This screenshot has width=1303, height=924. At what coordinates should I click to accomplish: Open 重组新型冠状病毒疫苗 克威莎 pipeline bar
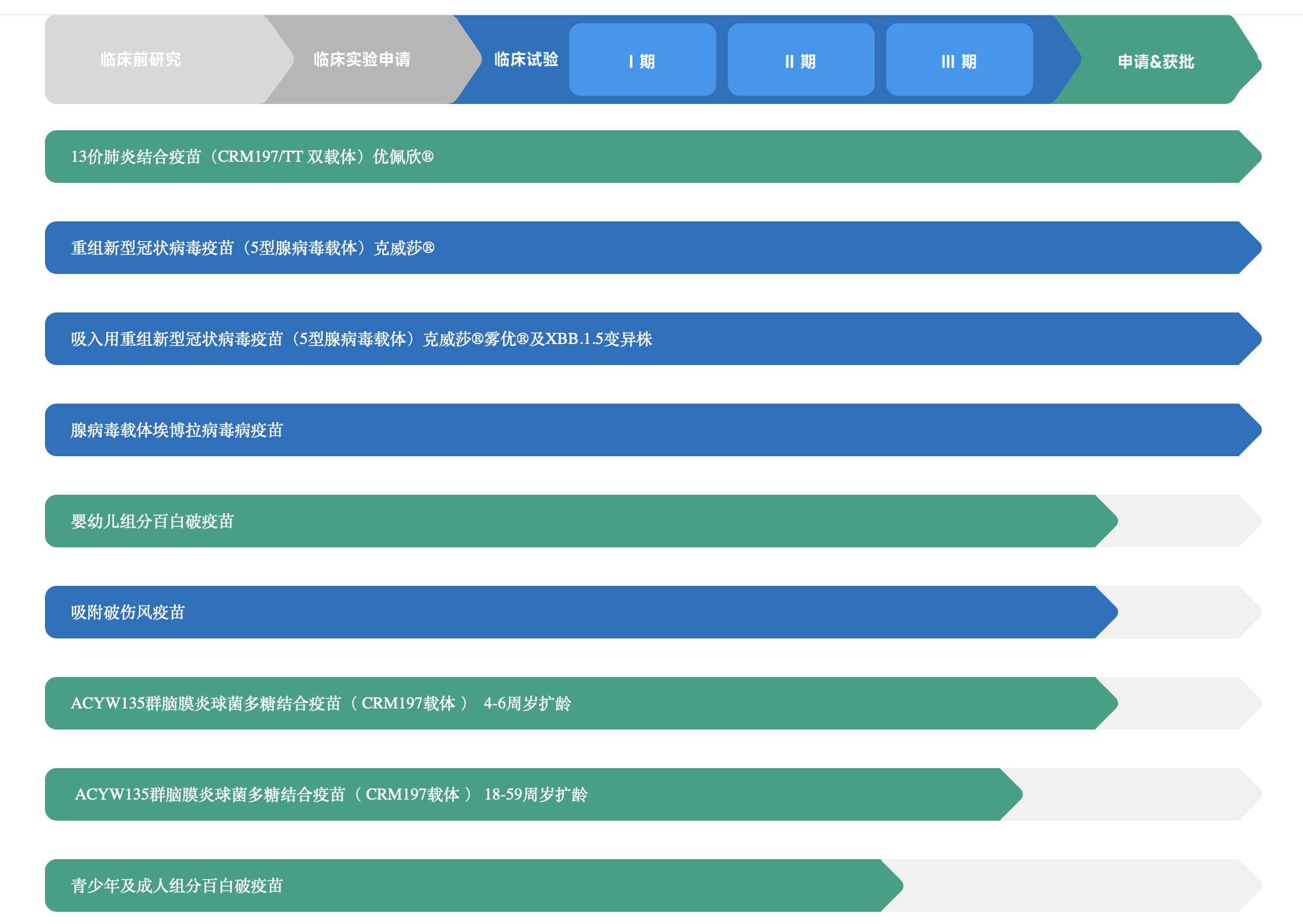tap(653, 248)
